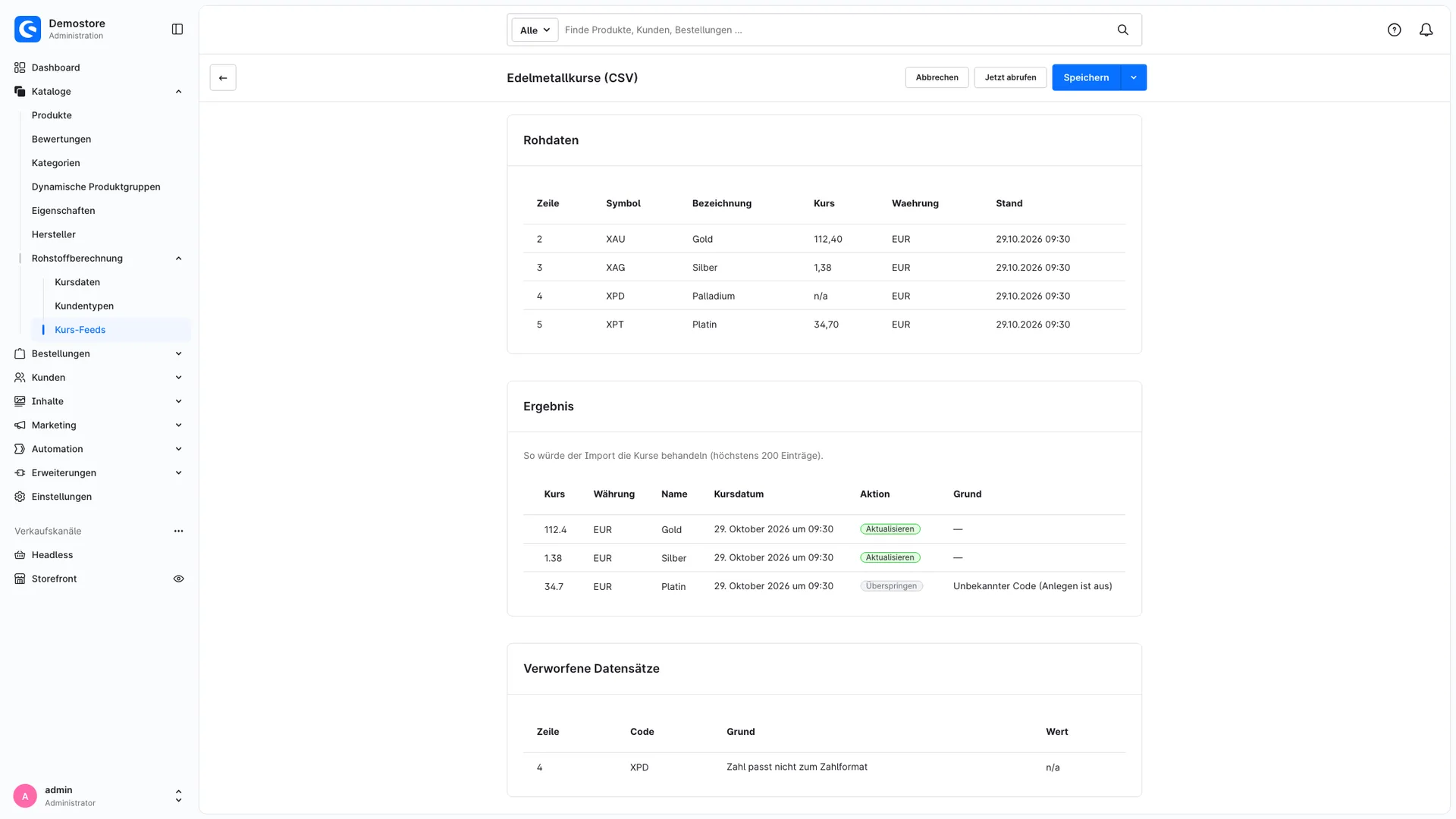Image resolution: width=1456 pixels, height=819 pixels.
Task: Expand the Marketing menu chevron
Action: [179, 425]
